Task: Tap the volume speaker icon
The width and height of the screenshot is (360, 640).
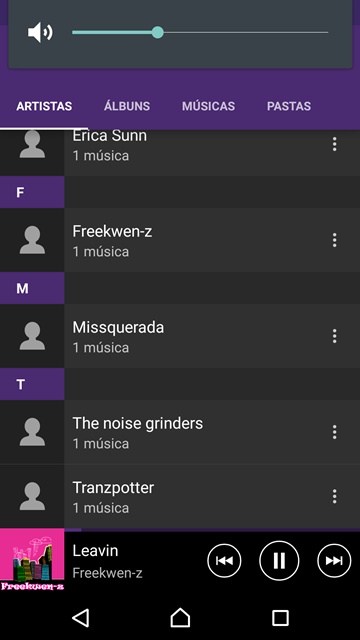Action: [x=40, y=32]
